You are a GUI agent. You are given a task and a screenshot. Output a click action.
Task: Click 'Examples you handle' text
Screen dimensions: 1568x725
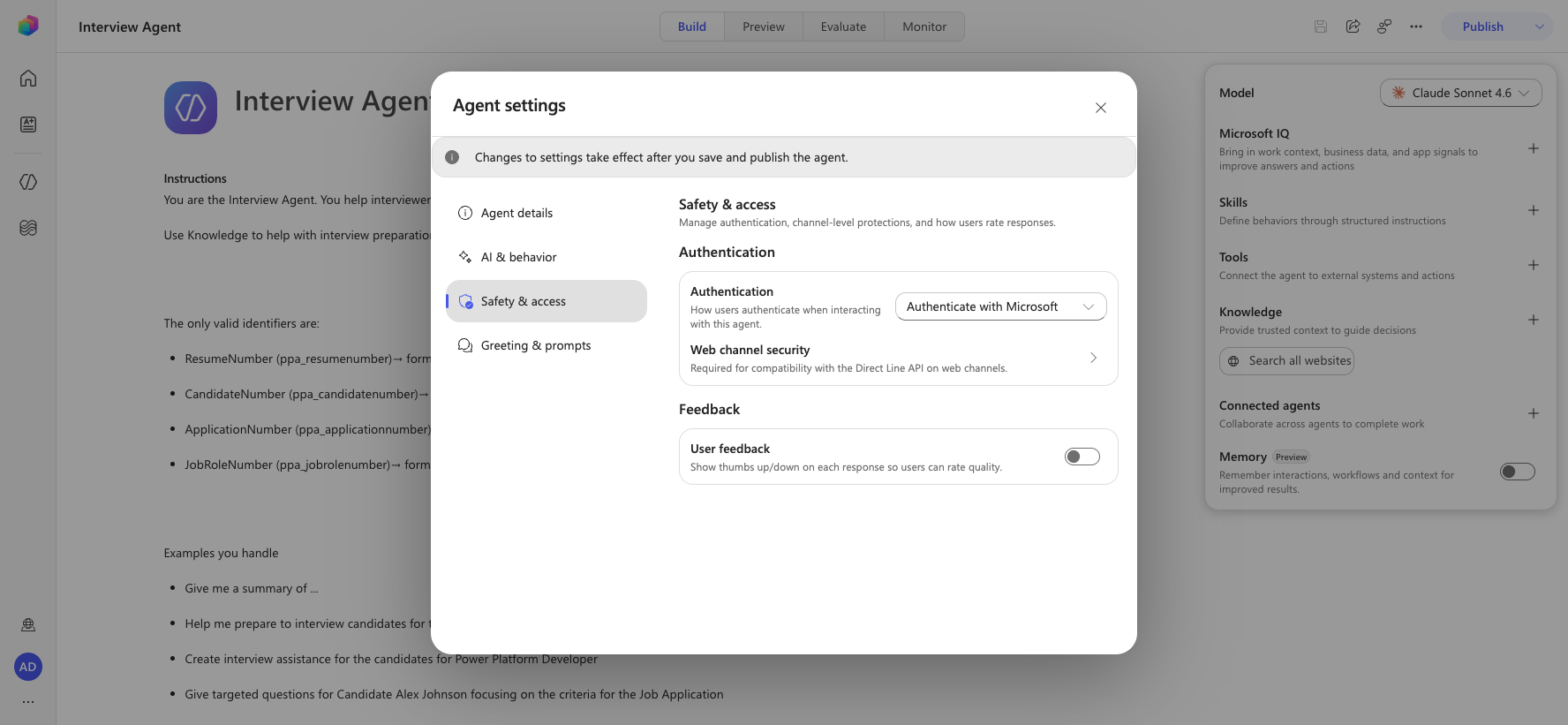coord(221,553)
